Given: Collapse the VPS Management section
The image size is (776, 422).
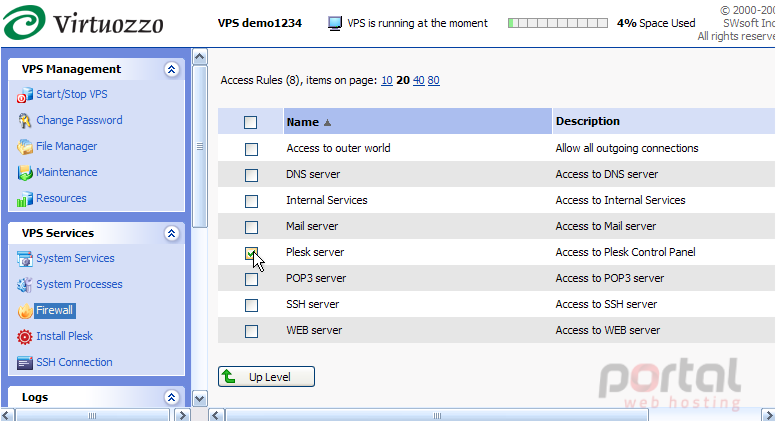Looking at the screenshot, I should click(x=171, y=69).
